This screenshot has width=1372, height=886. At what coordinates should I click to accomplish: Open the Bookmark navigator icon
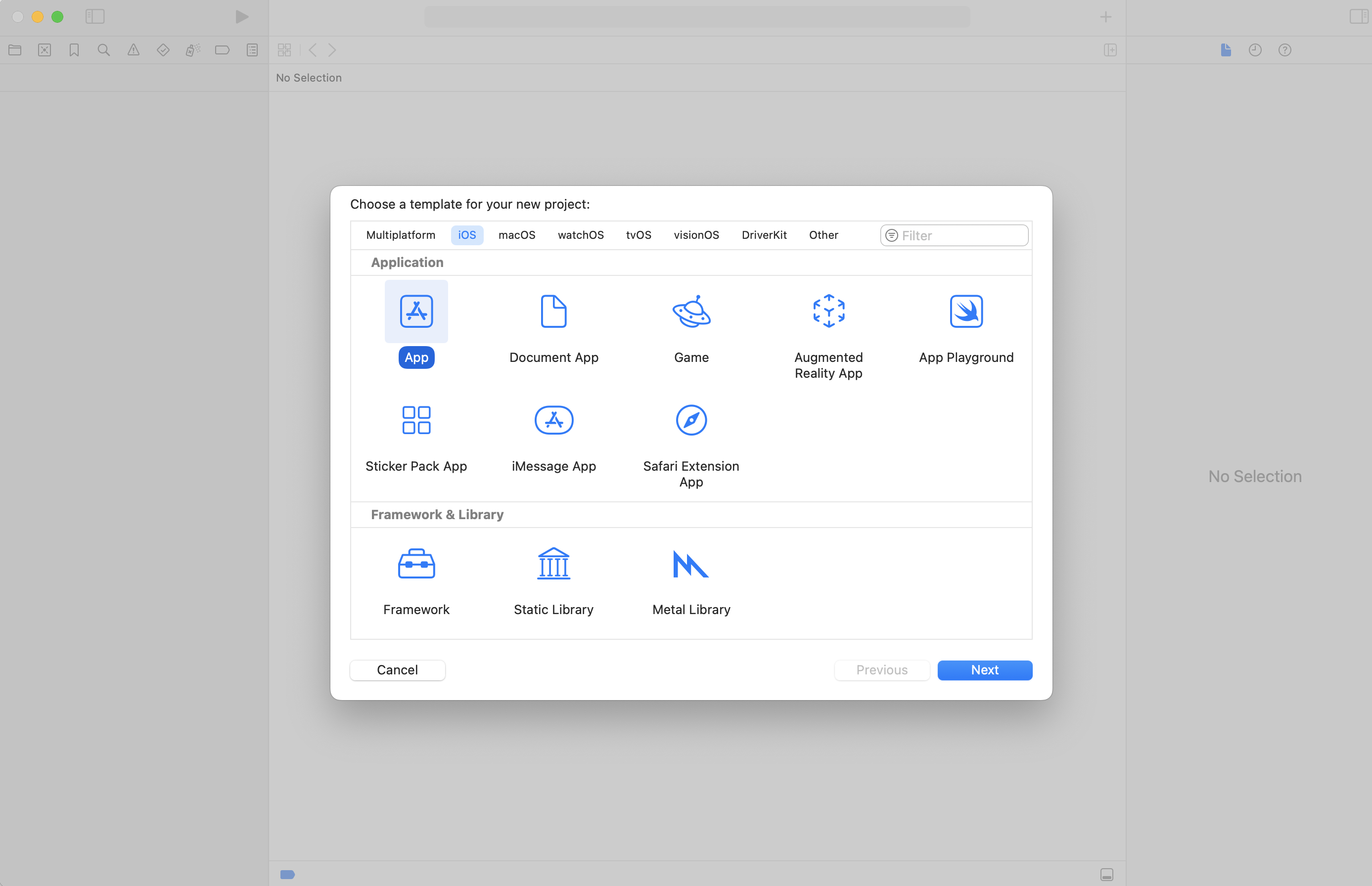(x=74, y=50)
